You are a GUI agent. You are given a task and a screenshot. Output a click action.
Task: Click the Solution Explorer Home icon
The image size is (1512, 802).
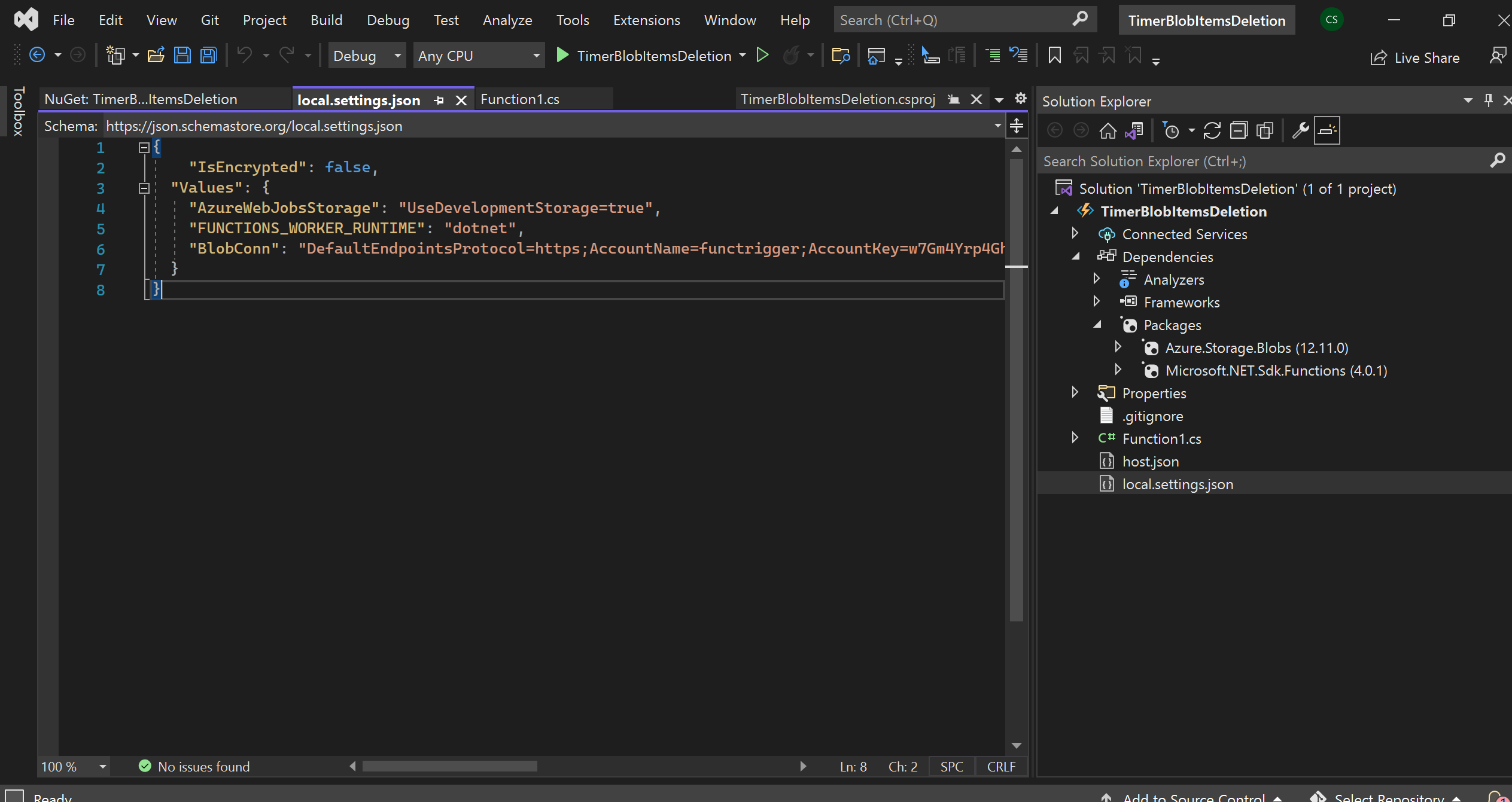1108,130
